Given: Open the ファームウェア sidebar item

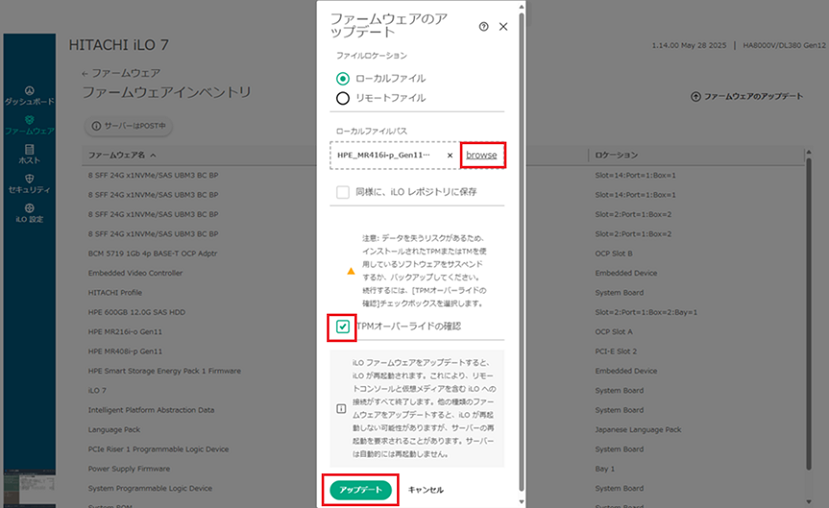Looking at the screenshot, I should click(x=30, y=126).
